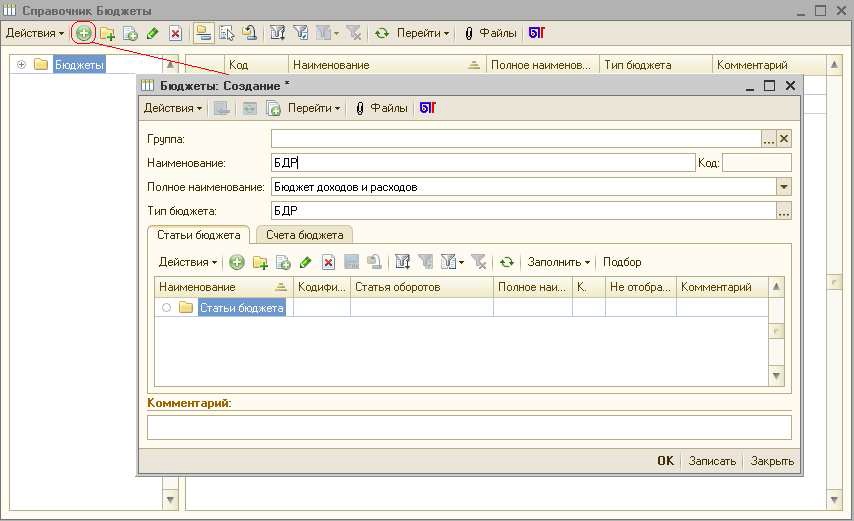The image size is (854, 521).
Task: Click the down arrow of the Справочник Бюджеты list scrollbar
Action: click(834, 499)
